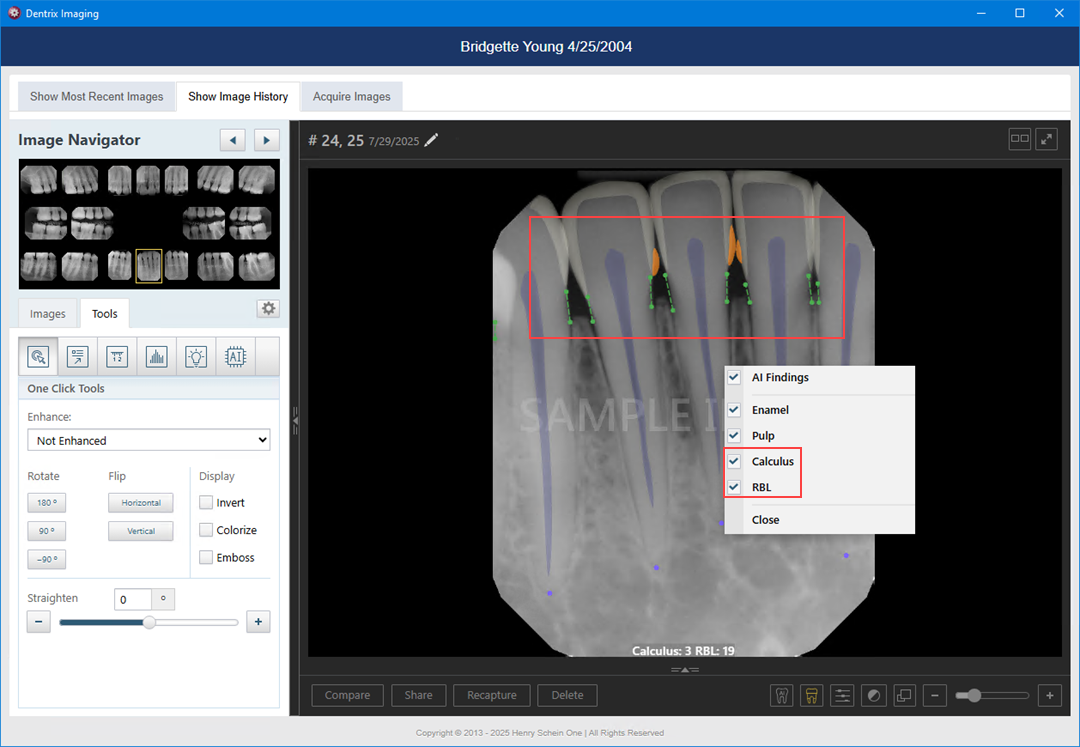Click the gear settings icon beside Tools tab
The image size is (1080, 747).
(x=269, y=308)
